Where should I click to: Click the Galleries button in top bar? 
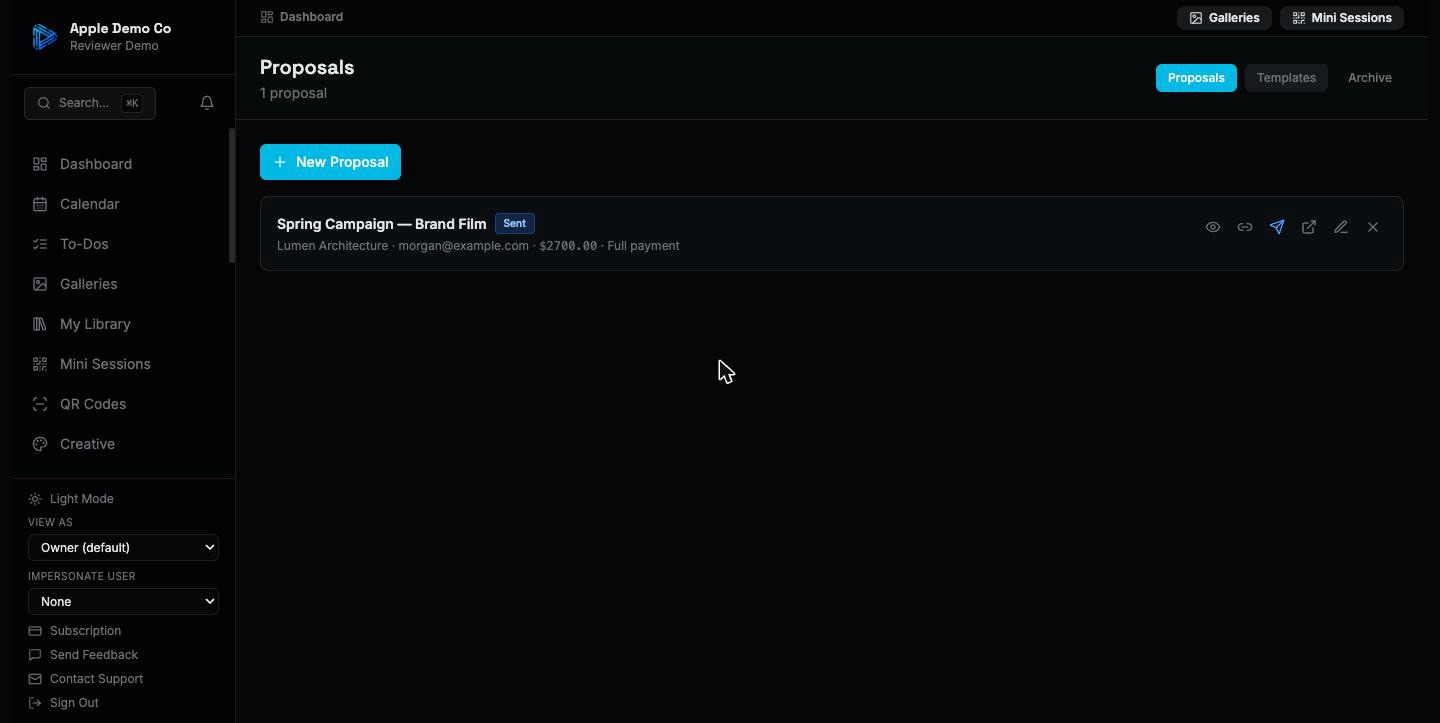[x=1224, y=18]
